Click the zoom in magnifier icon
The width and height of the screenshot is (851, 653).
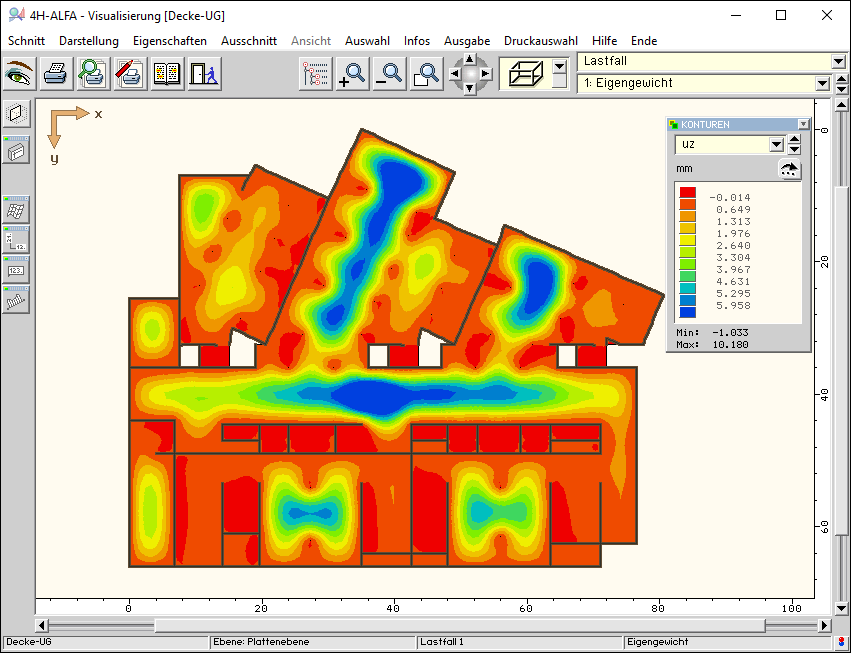(x=352, y=73)
